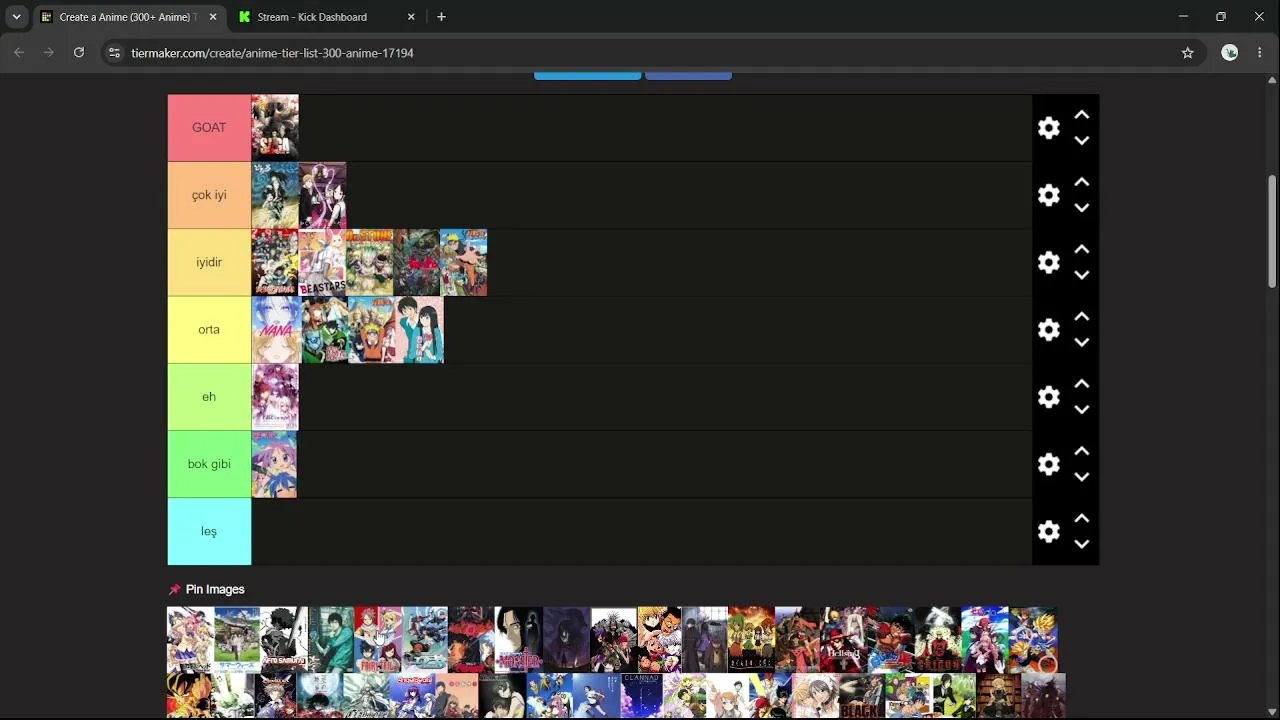Open settings gear for the GOAT tier
This screenshot has height=720, width=1280.
click(1048, 128)
